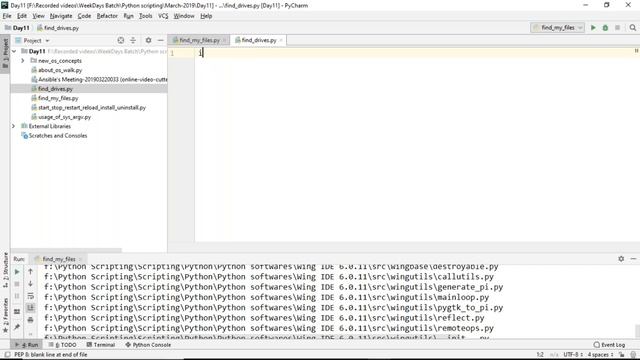This screenshot has height=360, width=640.
Task: Open the Edit menu
Action: coord(22,16)
